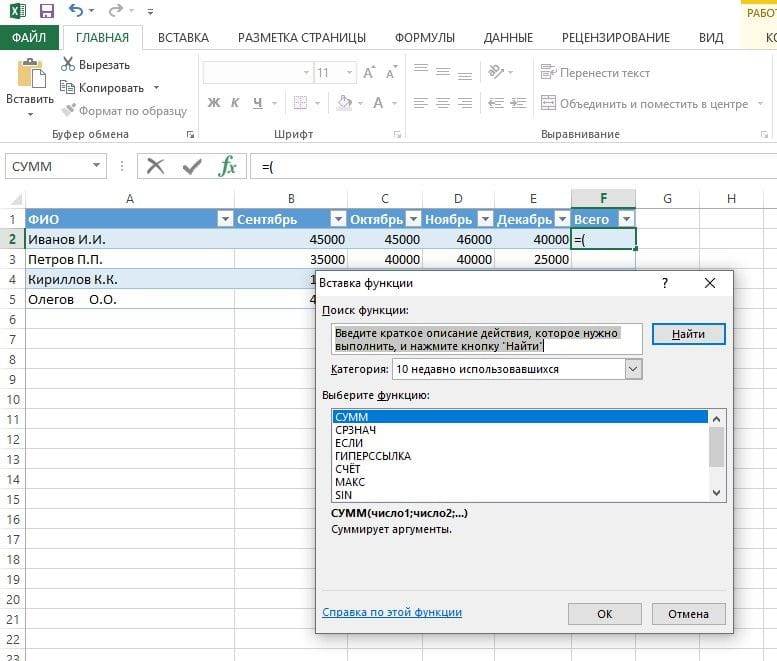
Task: Open the Excel application icon menu
Action: click(x=17, y=10)
